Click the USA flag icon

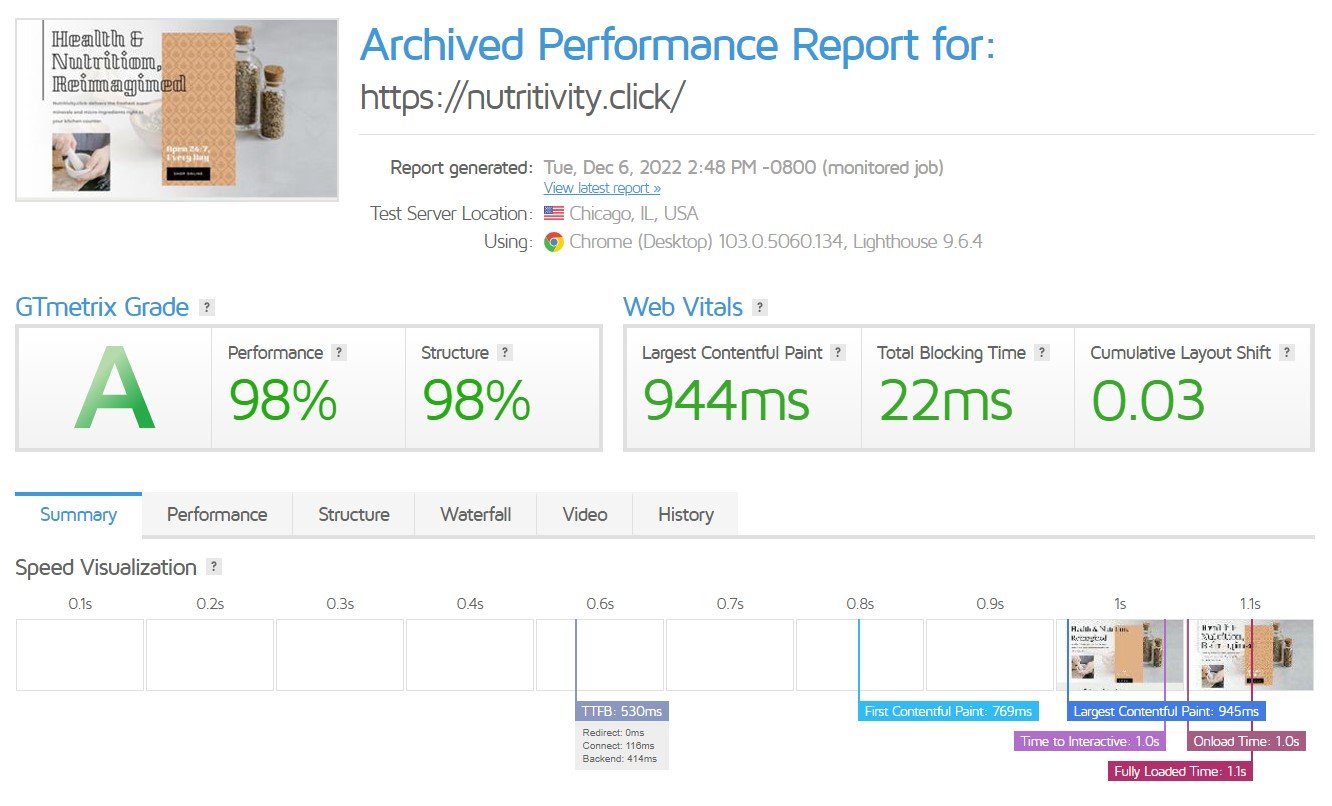554,214
